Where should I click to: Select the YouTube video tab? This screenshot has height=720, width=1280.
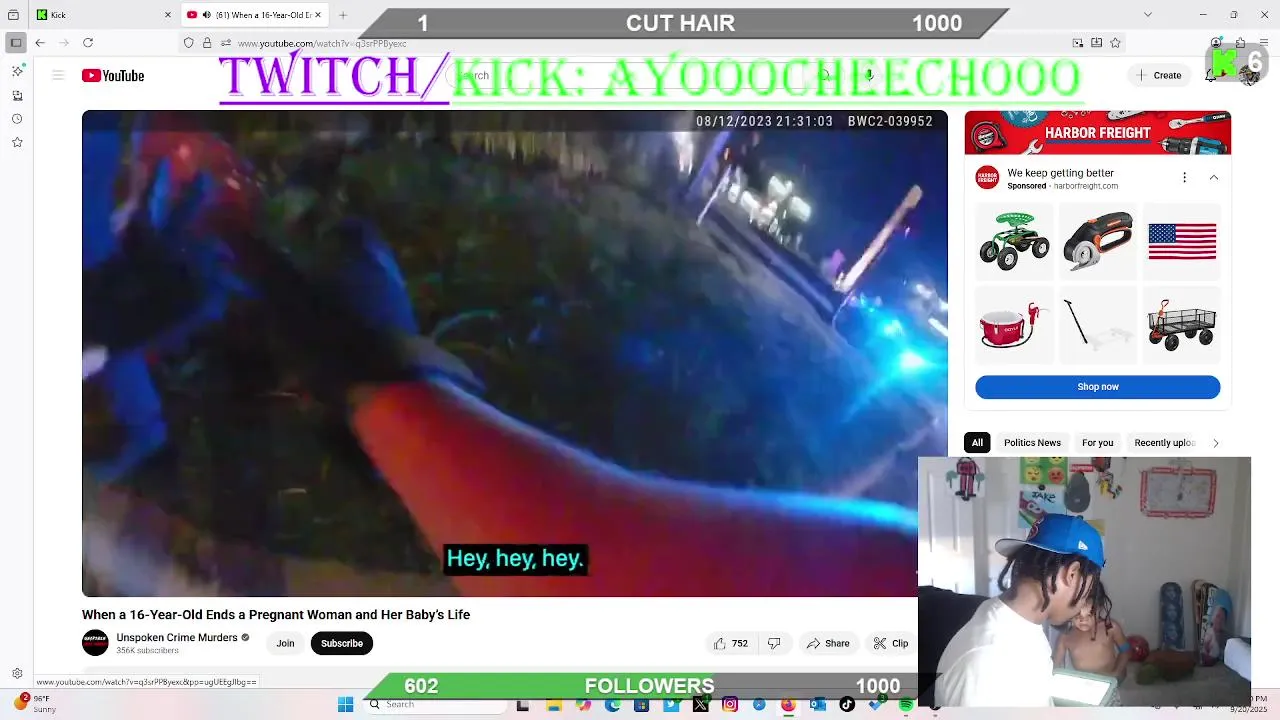point(255,15)
